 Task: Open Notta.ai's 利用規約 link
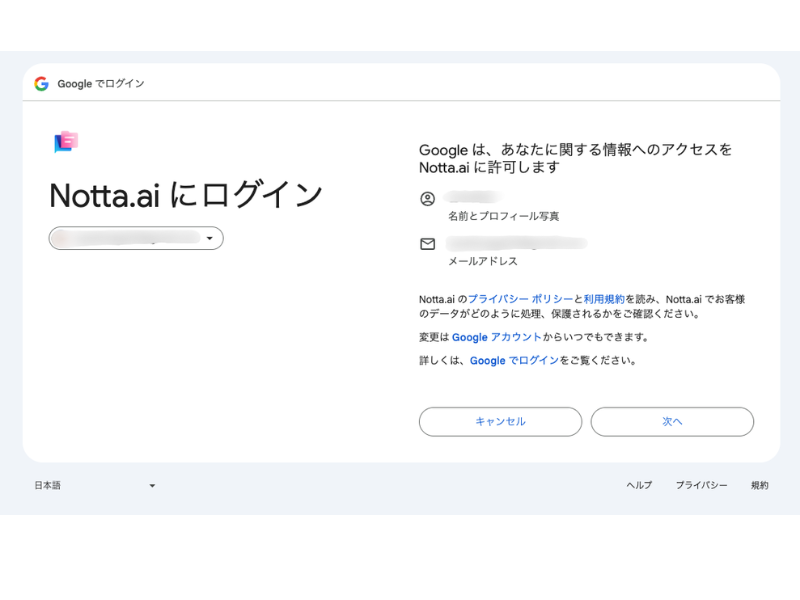(604, 299)
